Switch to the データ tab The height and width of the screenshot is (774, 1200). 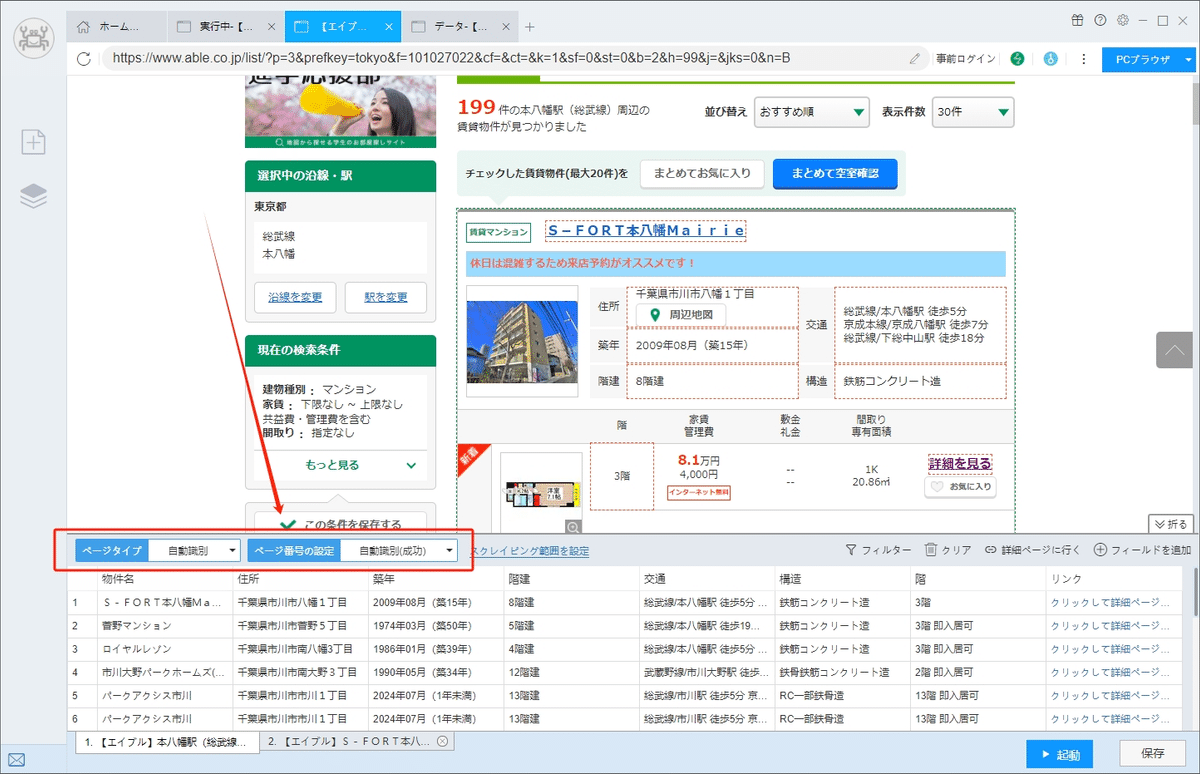click(x=460, y=26)
